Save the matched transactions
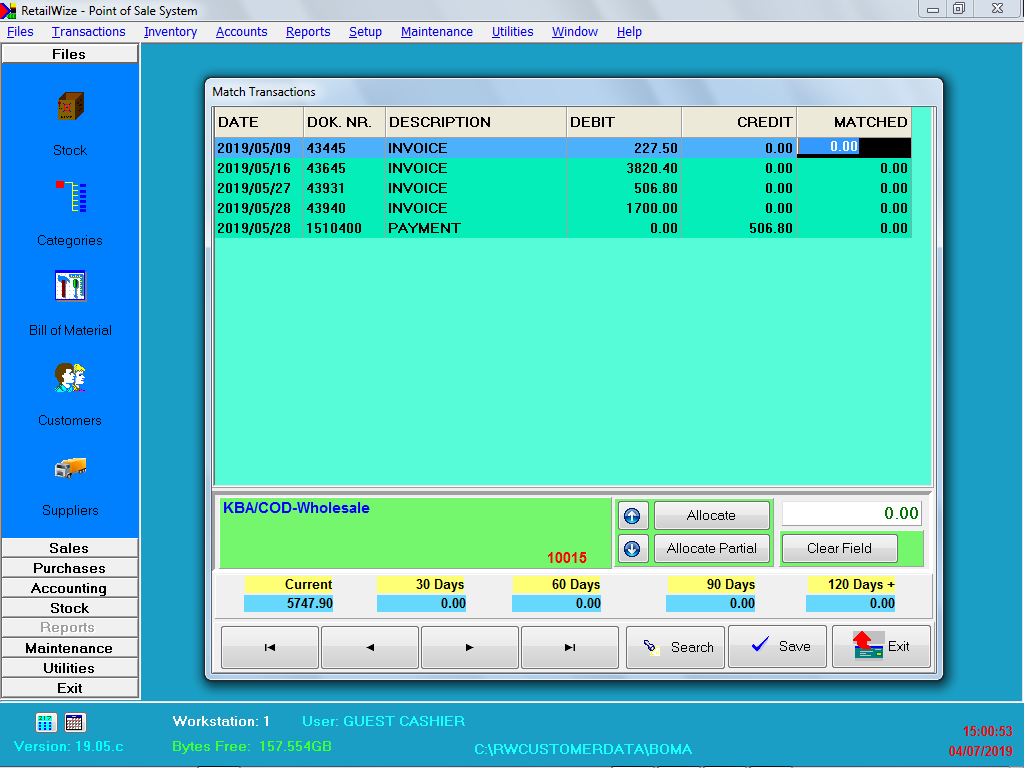The height and width of the screenshot is (768, 1024). [x=778, y=647]
